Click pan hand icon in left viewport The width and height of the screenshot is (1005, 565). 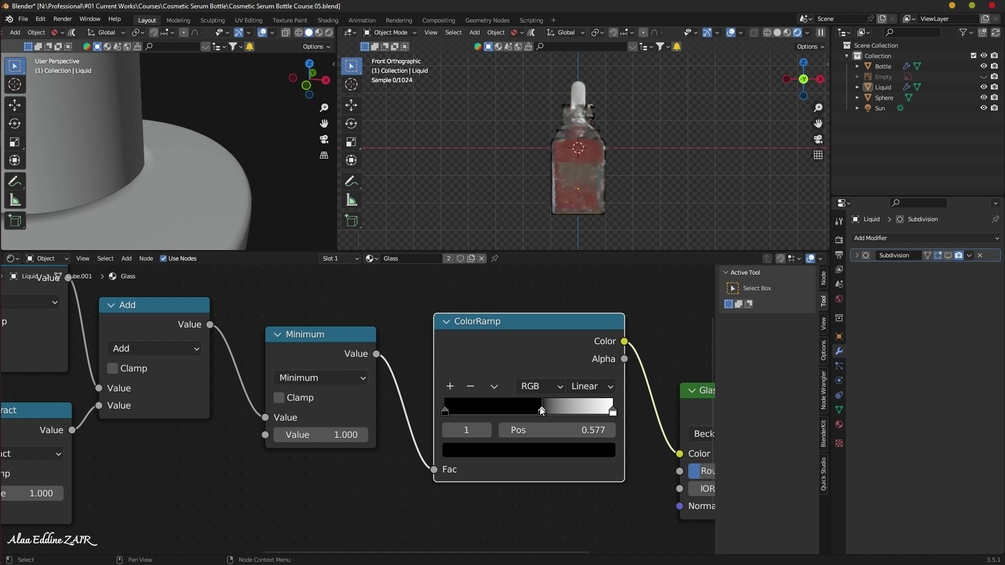pyautogui.click(x=324, y=123)
